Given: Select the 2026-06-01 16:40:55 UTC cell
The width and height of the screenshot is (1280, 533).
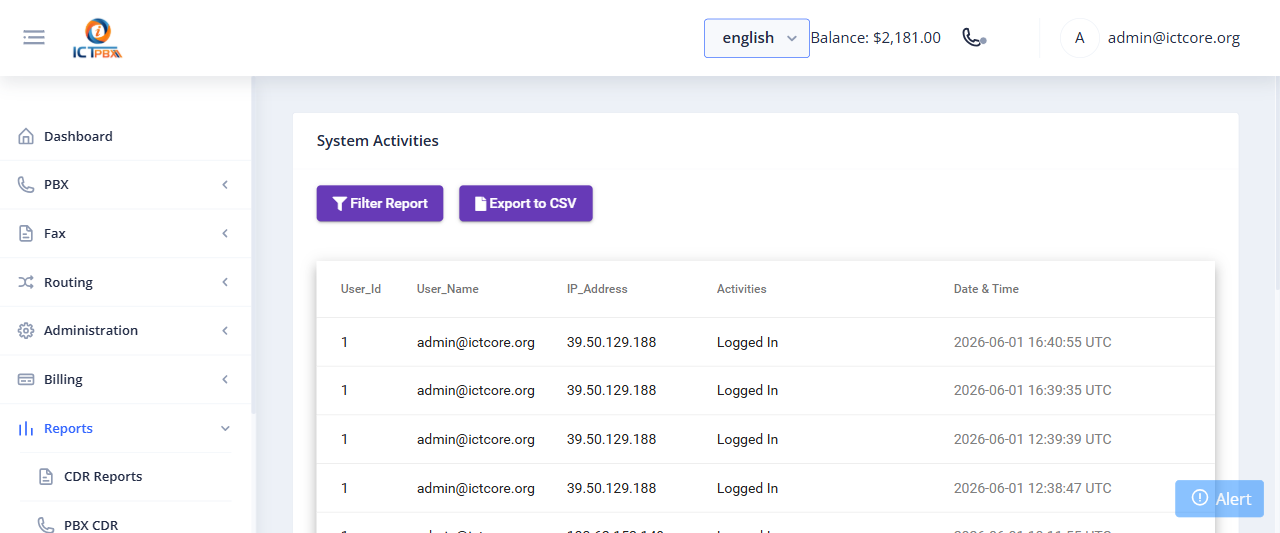Looking at the screenshot, I should tap(1033, 342).
